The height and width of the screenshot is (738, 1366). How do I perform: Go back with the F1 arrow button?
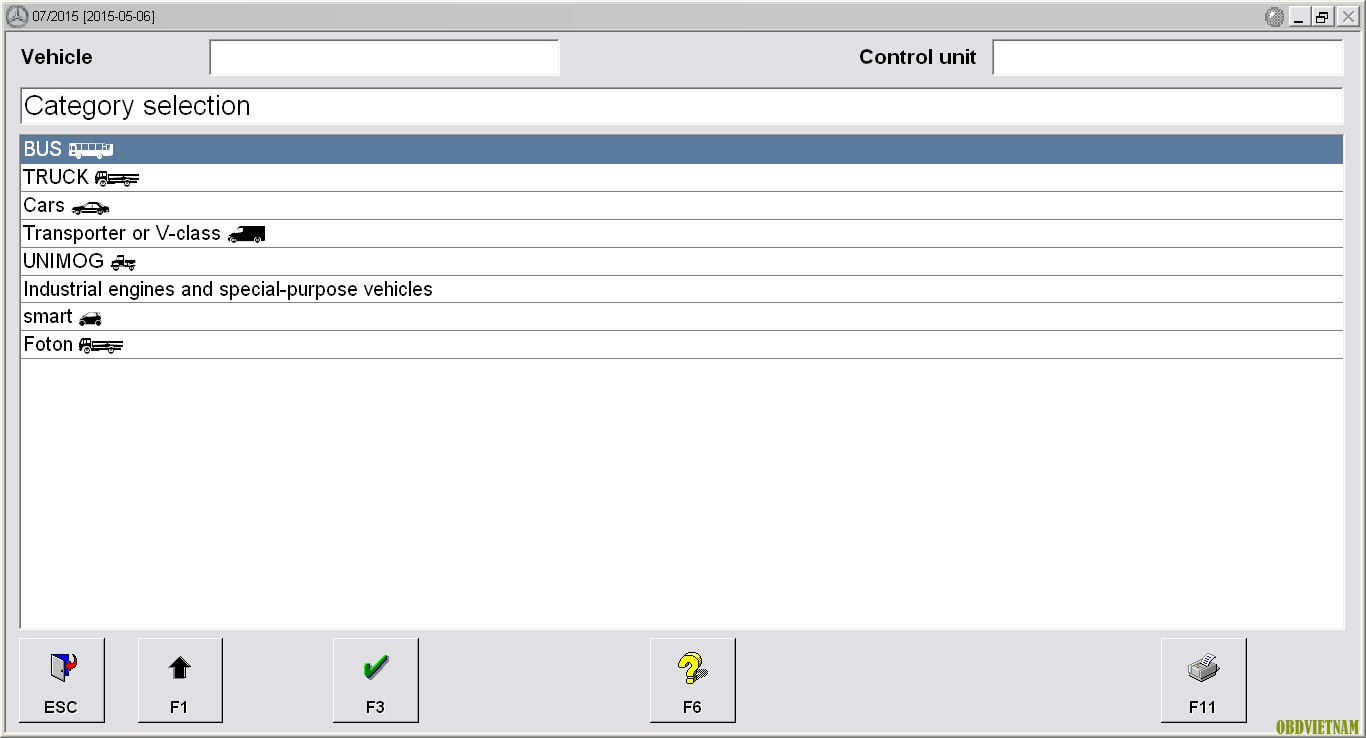click(180, 680)
